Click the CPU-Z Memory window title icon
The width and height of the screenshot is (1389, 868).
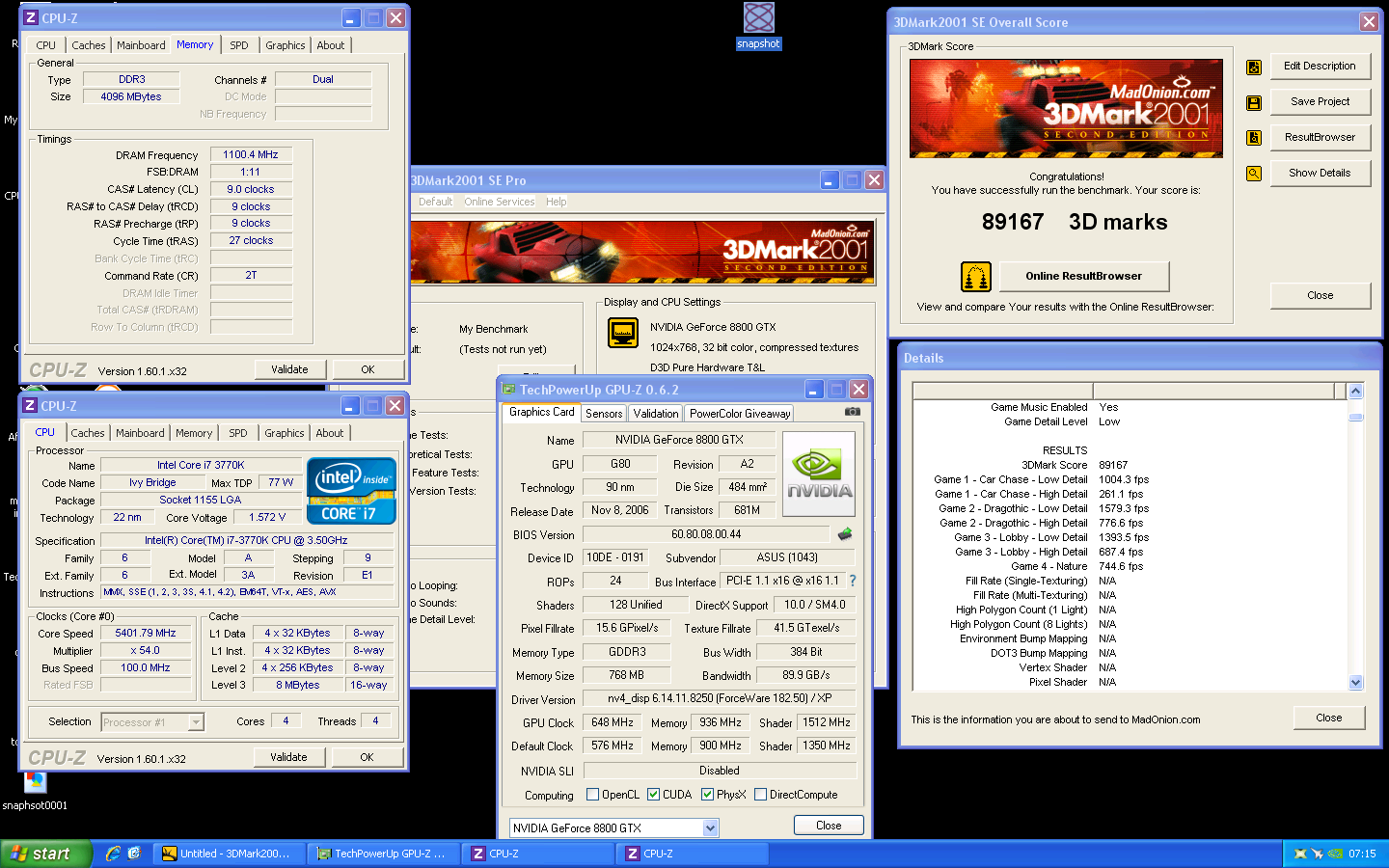pos(31,18)
